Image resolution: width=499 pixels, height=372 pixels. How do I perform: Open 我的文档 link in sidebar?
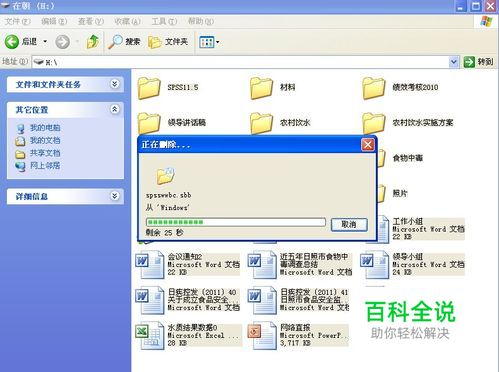[45, 140]
